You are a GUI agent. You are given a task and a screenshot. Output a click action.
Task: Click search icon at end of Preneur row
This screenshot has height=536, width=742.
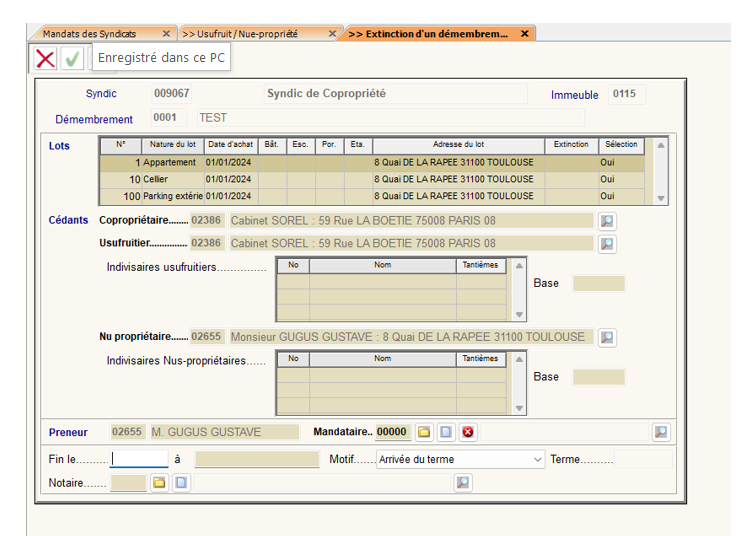click(660, 432)
